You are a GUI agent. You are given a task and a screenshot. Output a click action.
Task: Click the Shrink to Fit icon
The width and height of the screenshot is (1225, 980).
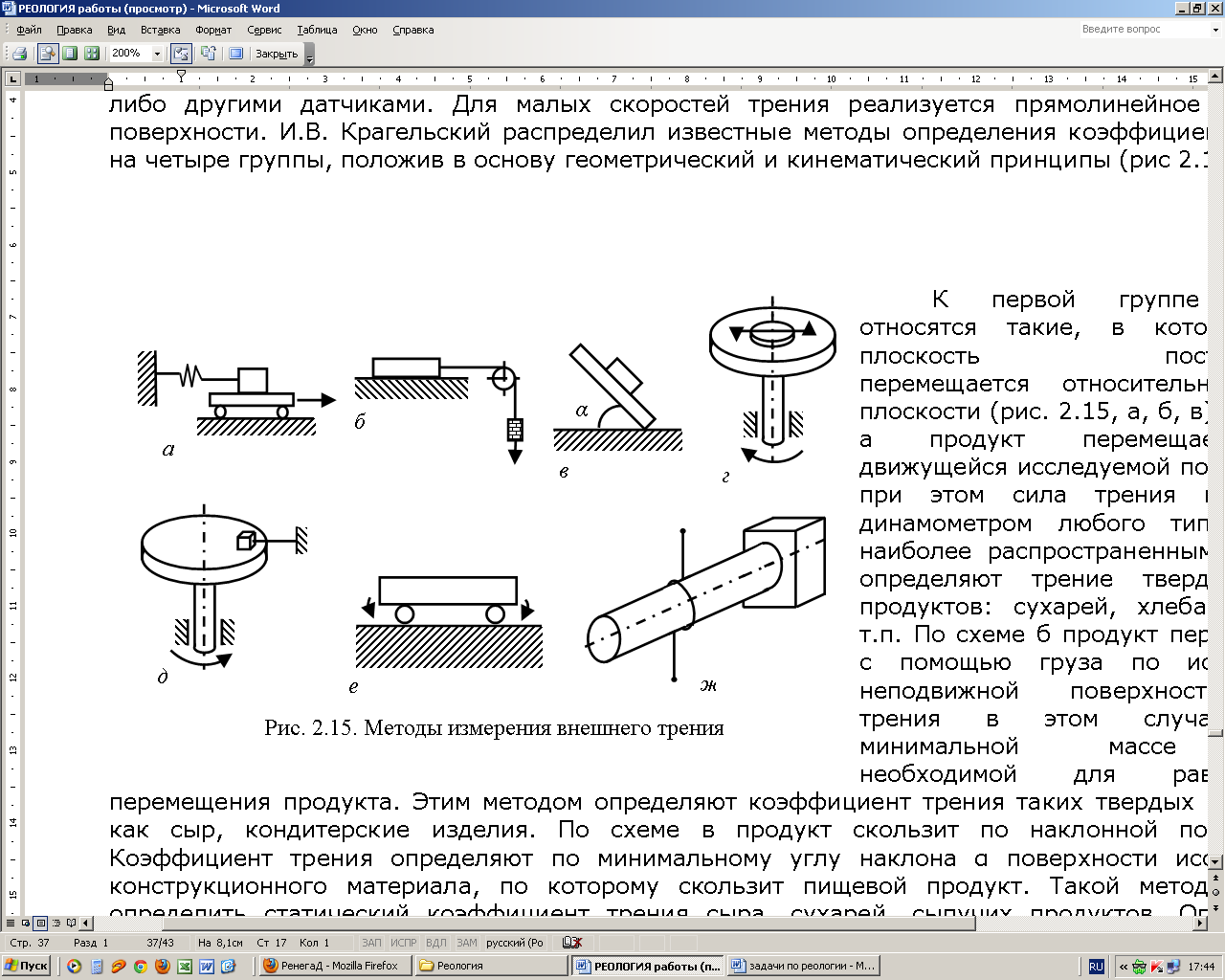click(208, 54)
